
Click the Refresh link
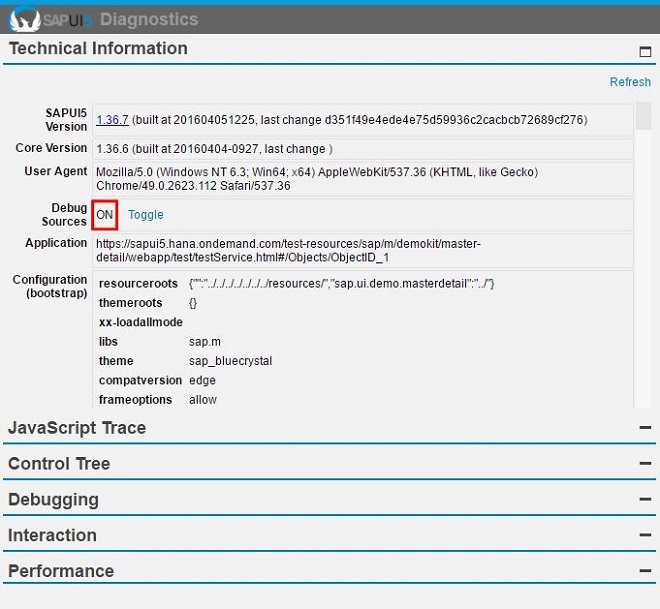click(x=630, y=82)
